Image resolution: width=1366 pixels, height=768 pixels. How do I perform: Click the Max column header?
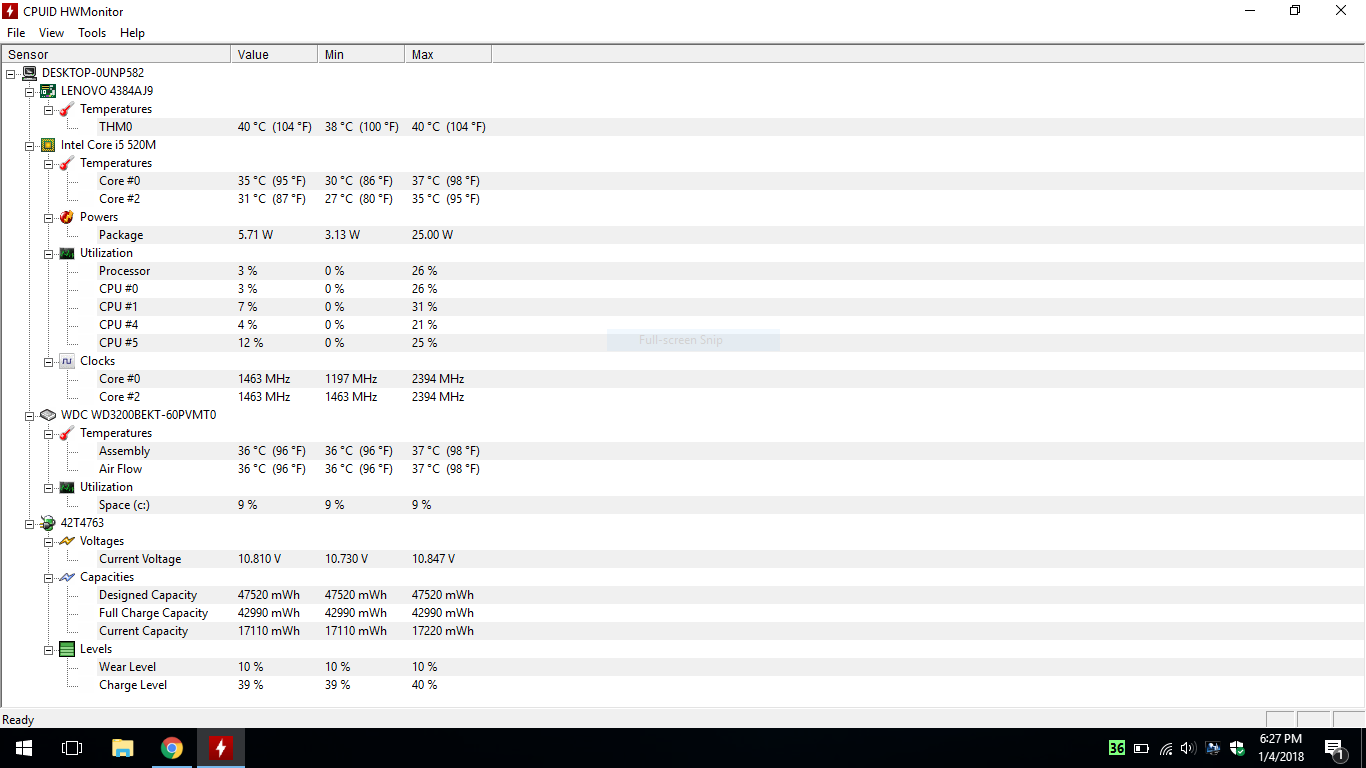(448, 54)
